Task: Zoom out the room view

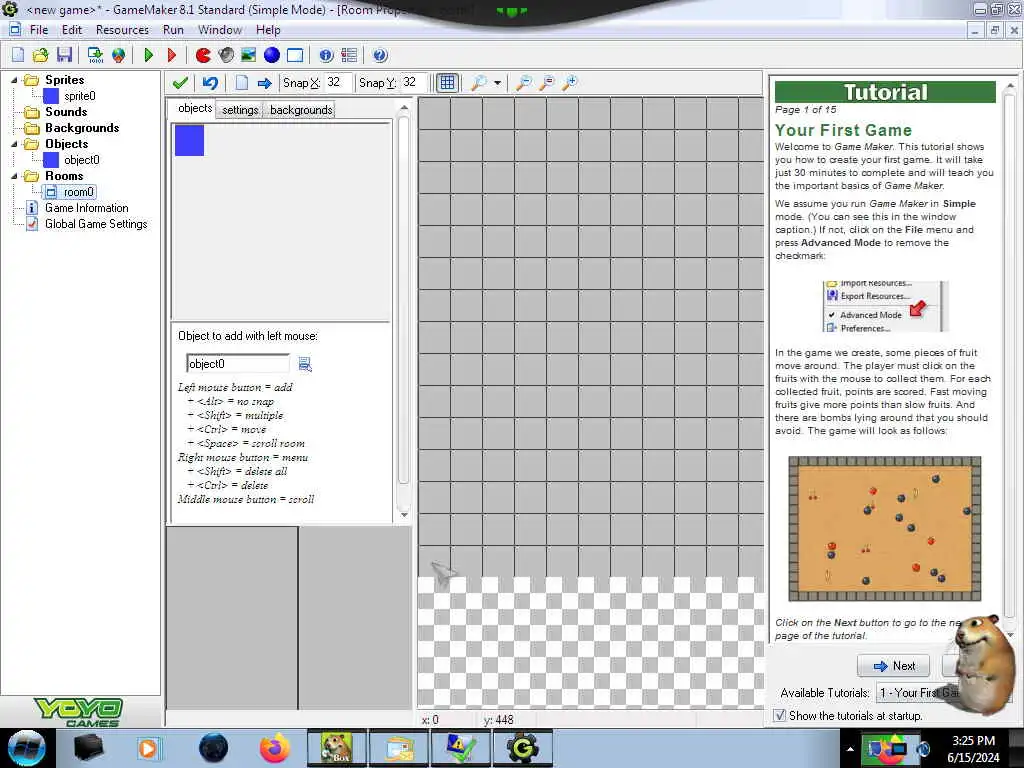Action: click(524, 83)
